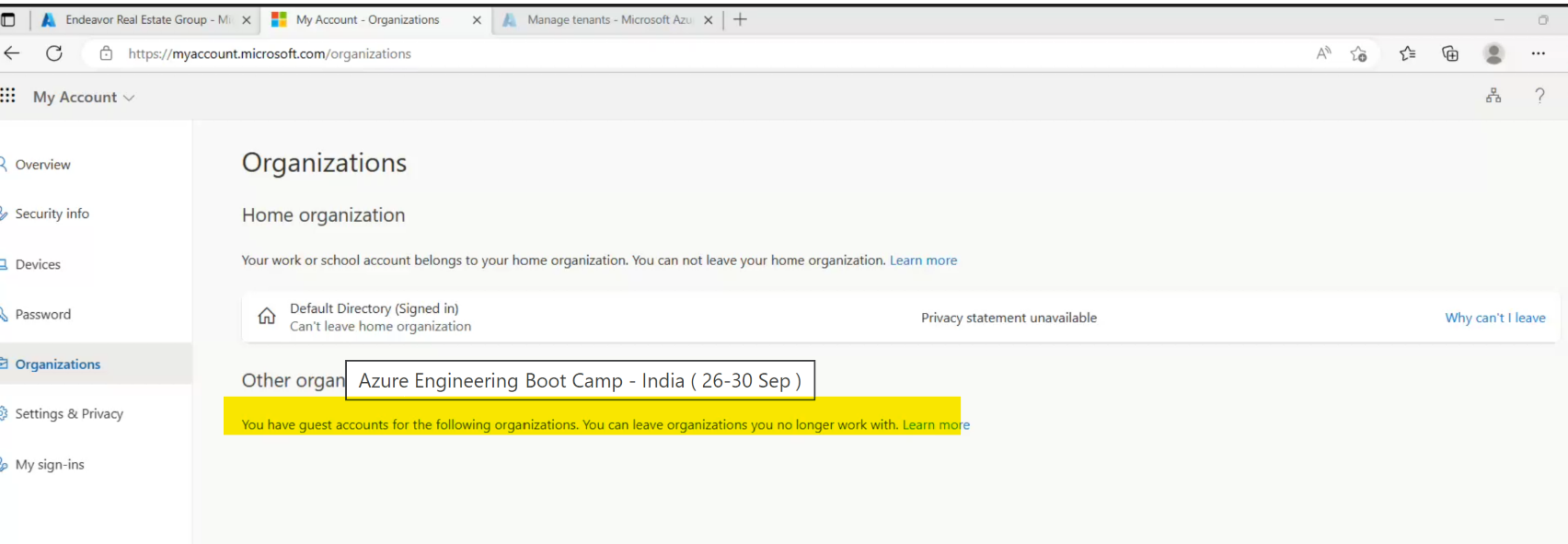Open a new browser tab

pyautogui.click(x=740, y=19)
